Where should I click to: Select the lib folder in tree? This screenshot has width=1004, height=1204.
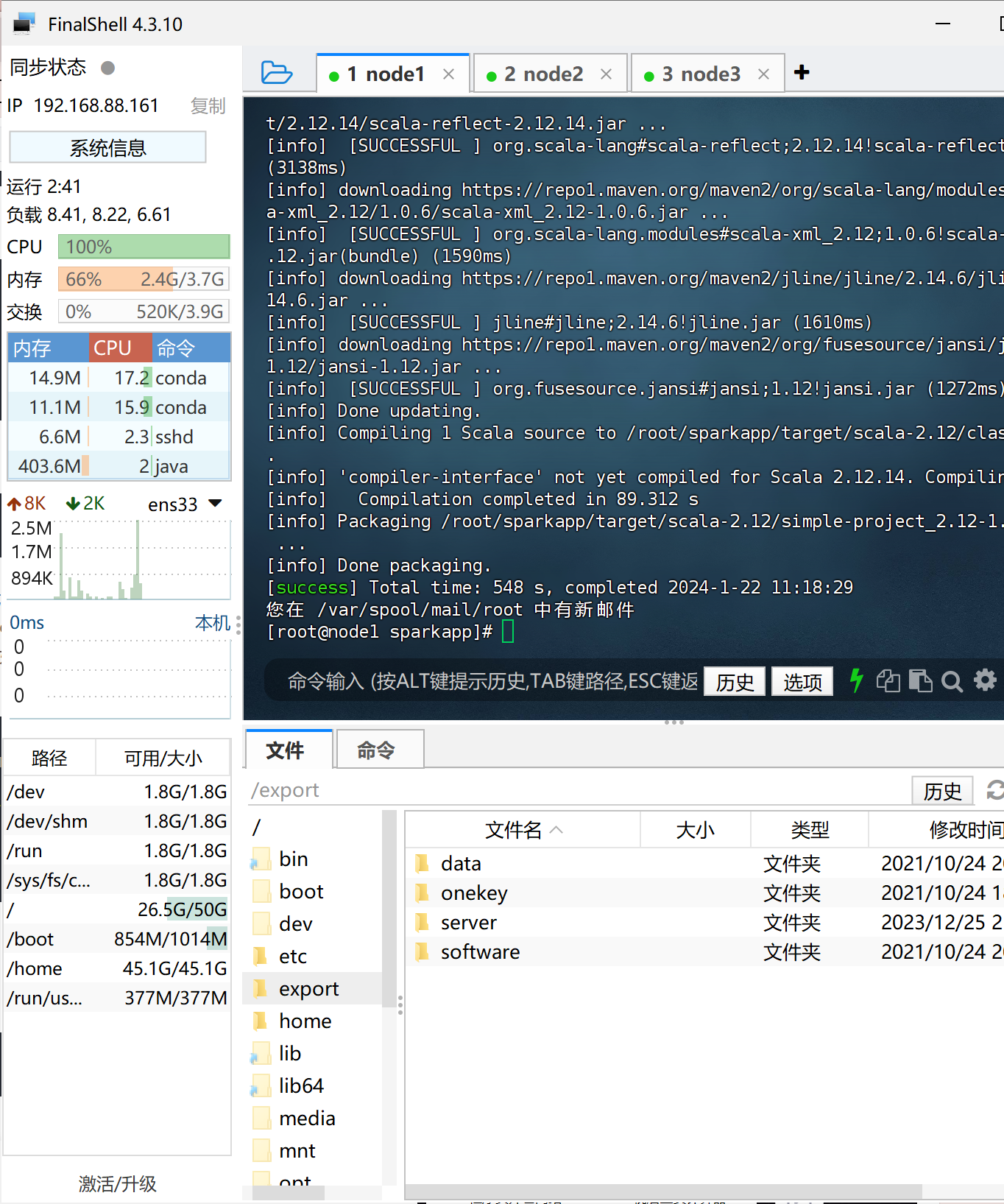click(x=289, y=1053)
